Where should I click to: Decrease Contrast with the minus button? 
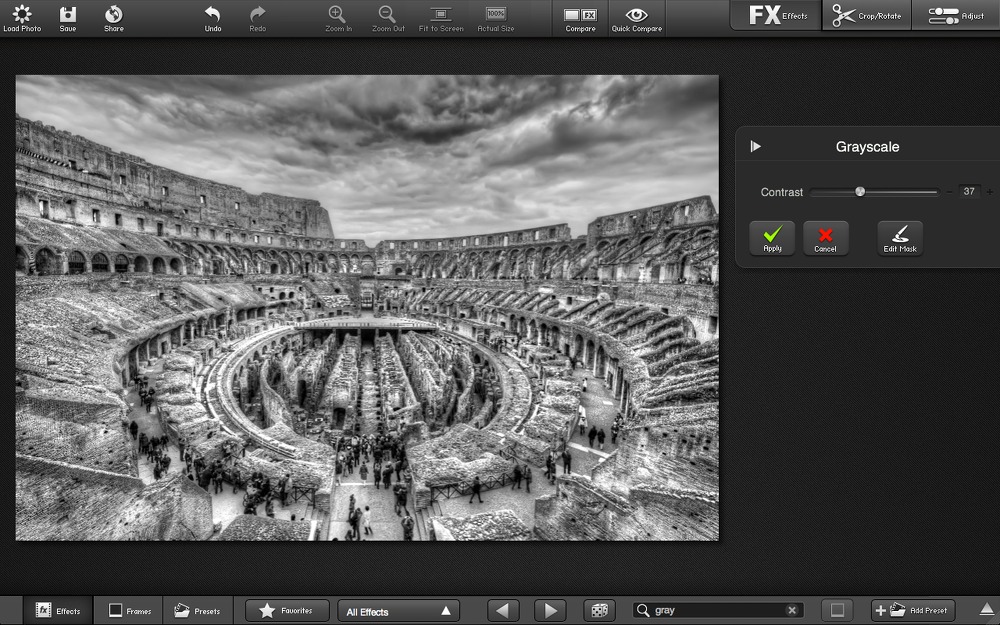point(949,192)
